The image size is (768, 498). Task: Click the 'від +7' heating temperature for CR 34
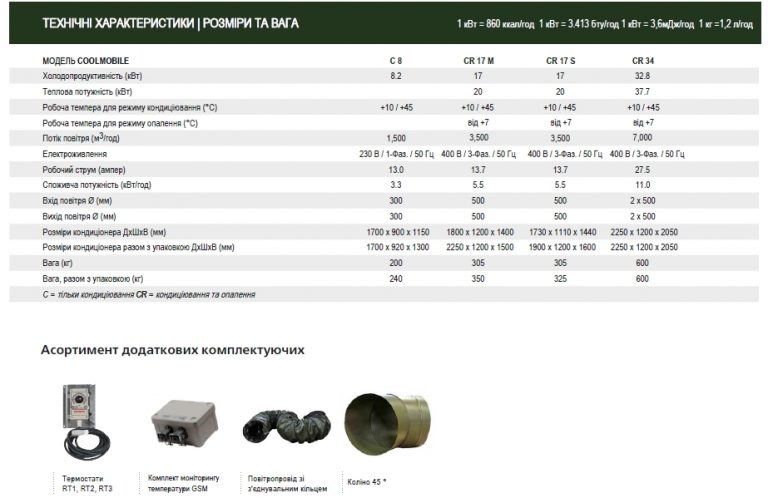[x=643, y=122]
